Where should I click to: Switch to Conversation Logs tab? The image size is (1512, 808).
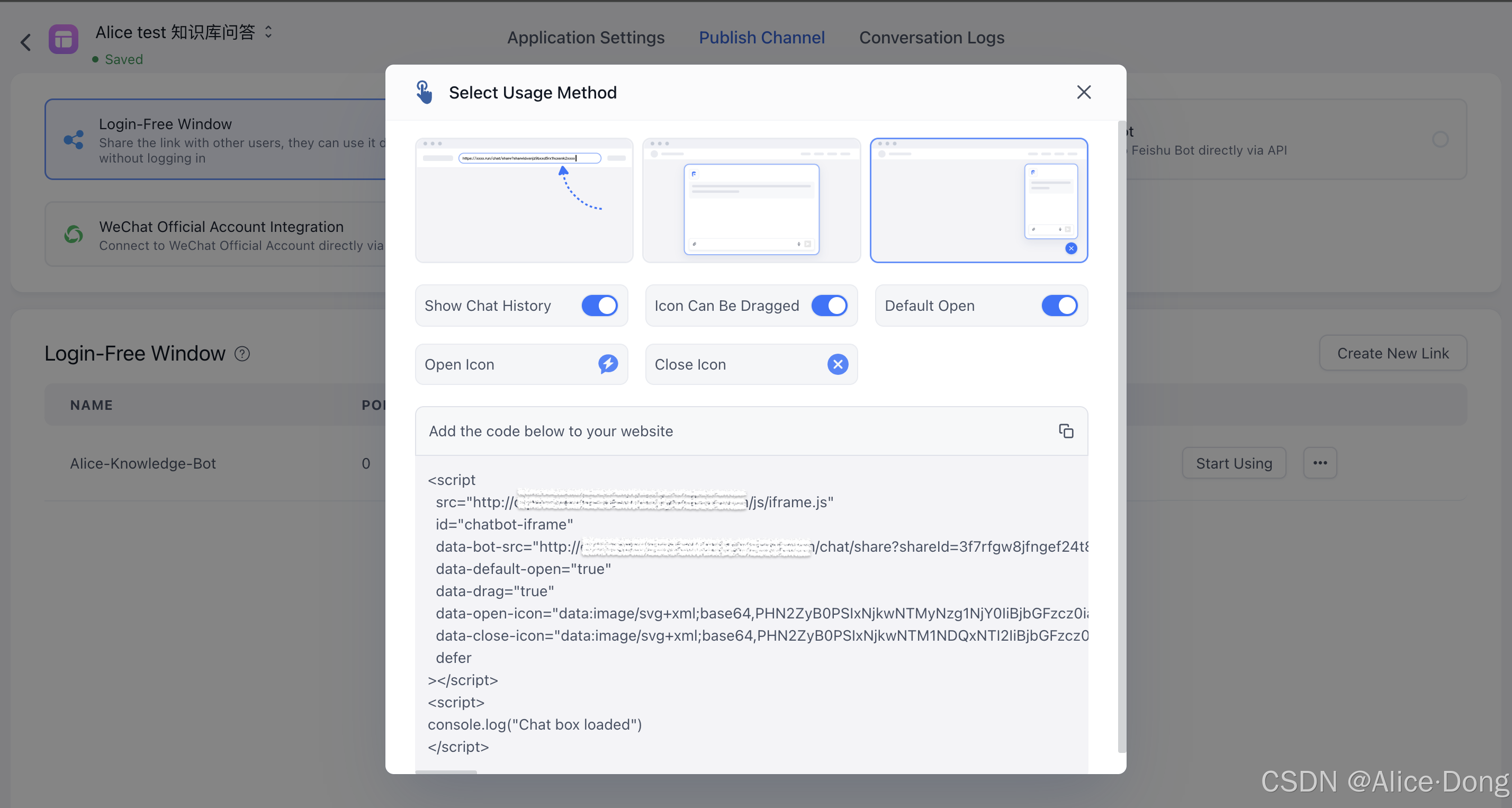coord(932,38)
